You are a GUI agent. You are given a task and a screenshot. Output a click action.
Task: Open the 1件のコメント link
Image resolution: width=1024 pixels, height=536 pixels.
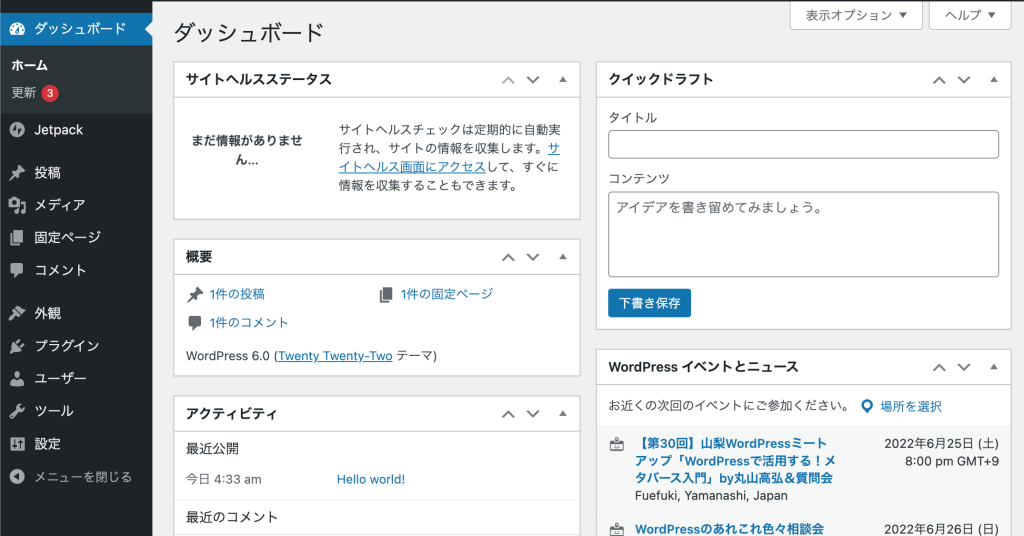pyautogui.click(x=249, y=323)
